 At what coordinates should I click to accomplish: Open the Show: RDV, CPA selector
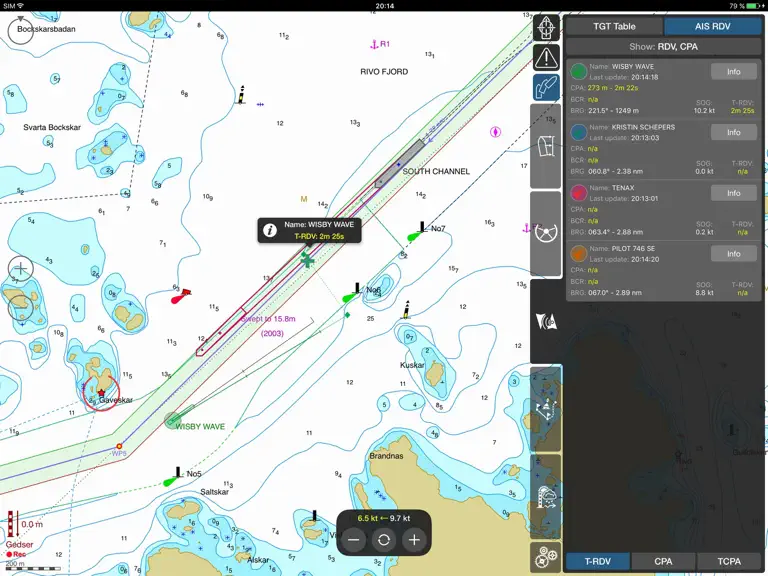[663, 47]
